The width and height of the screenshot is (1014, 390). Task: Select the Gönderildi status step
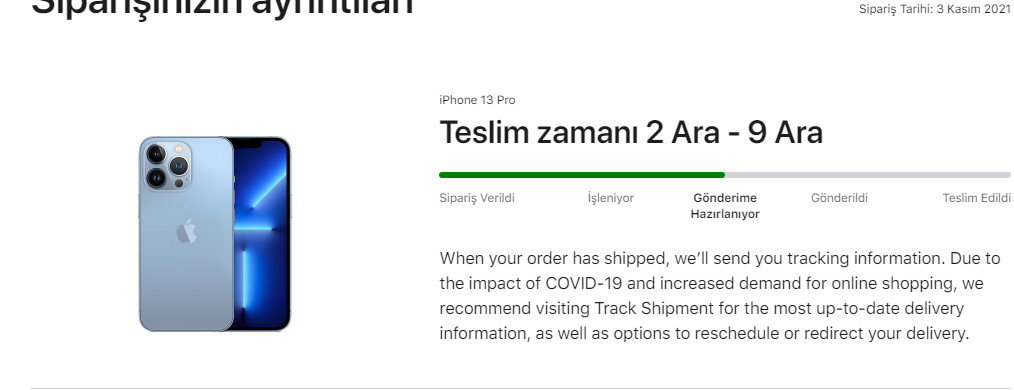click(x=839, y=198)
